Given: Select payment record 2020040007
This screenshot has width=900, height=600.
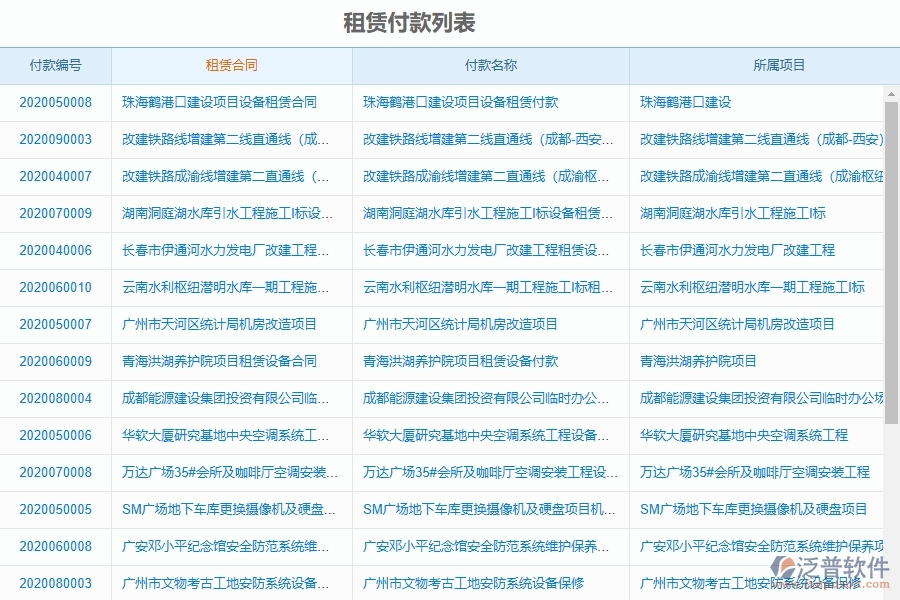Looking at the screenshot, I should tap(57, 176).
